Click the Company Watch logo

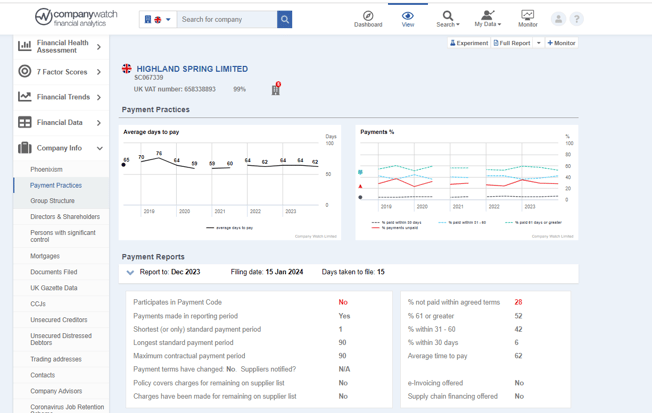pos(76,17)
